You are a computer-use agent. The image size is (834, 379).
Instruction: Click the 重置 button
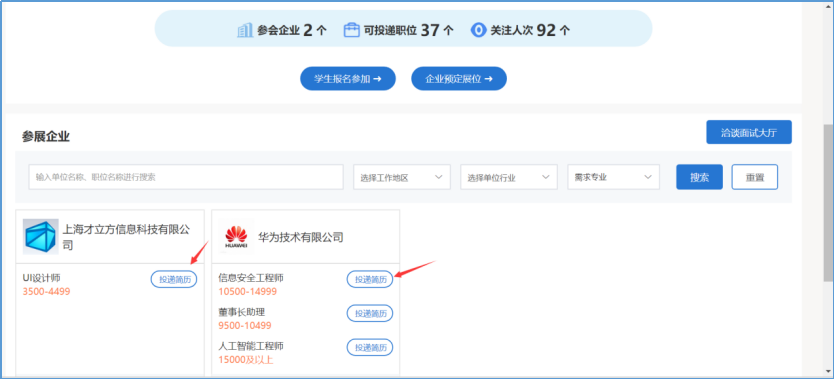pos(755,177)
